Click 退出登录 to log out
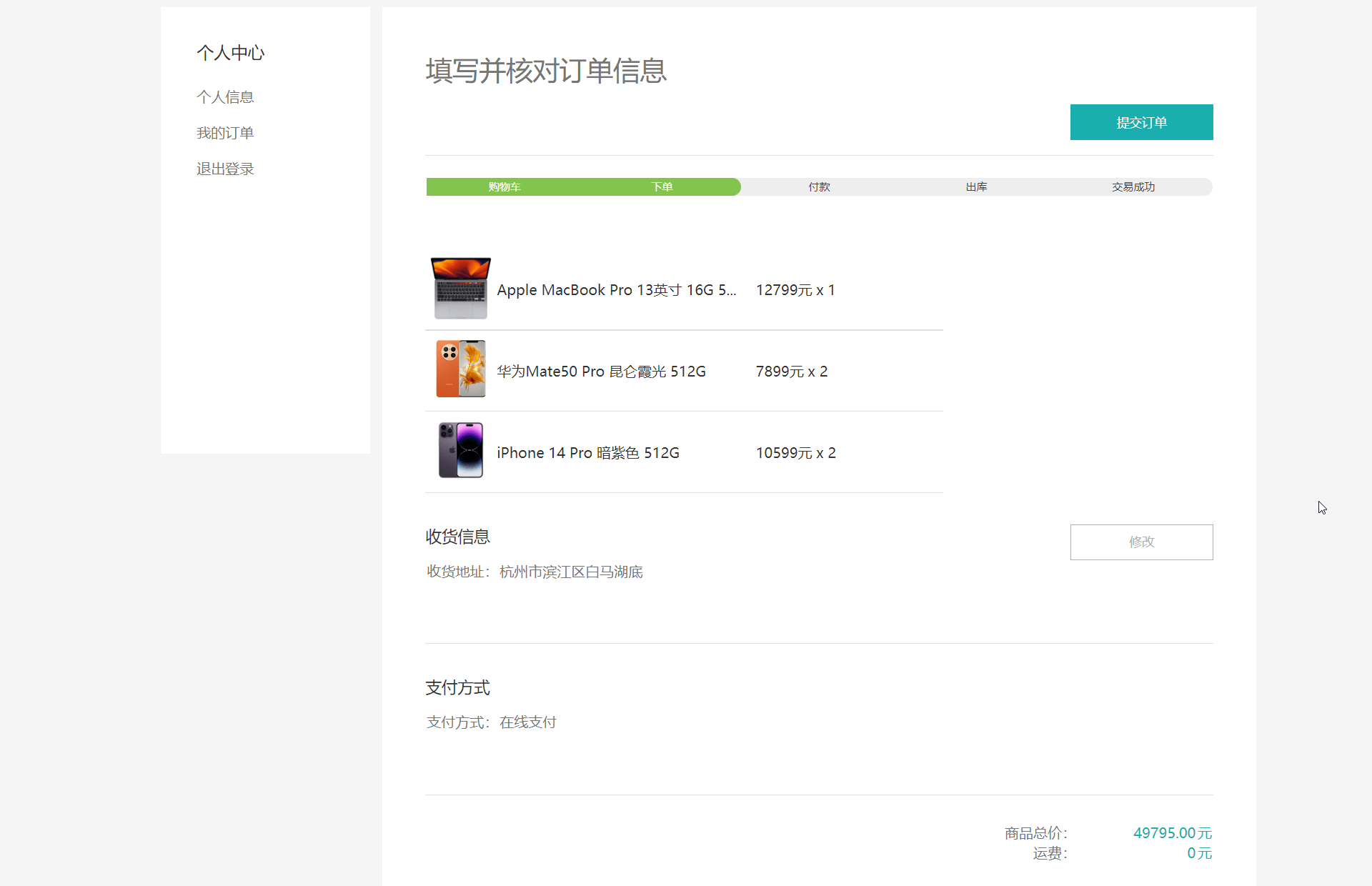 click(x=225, y=169)
